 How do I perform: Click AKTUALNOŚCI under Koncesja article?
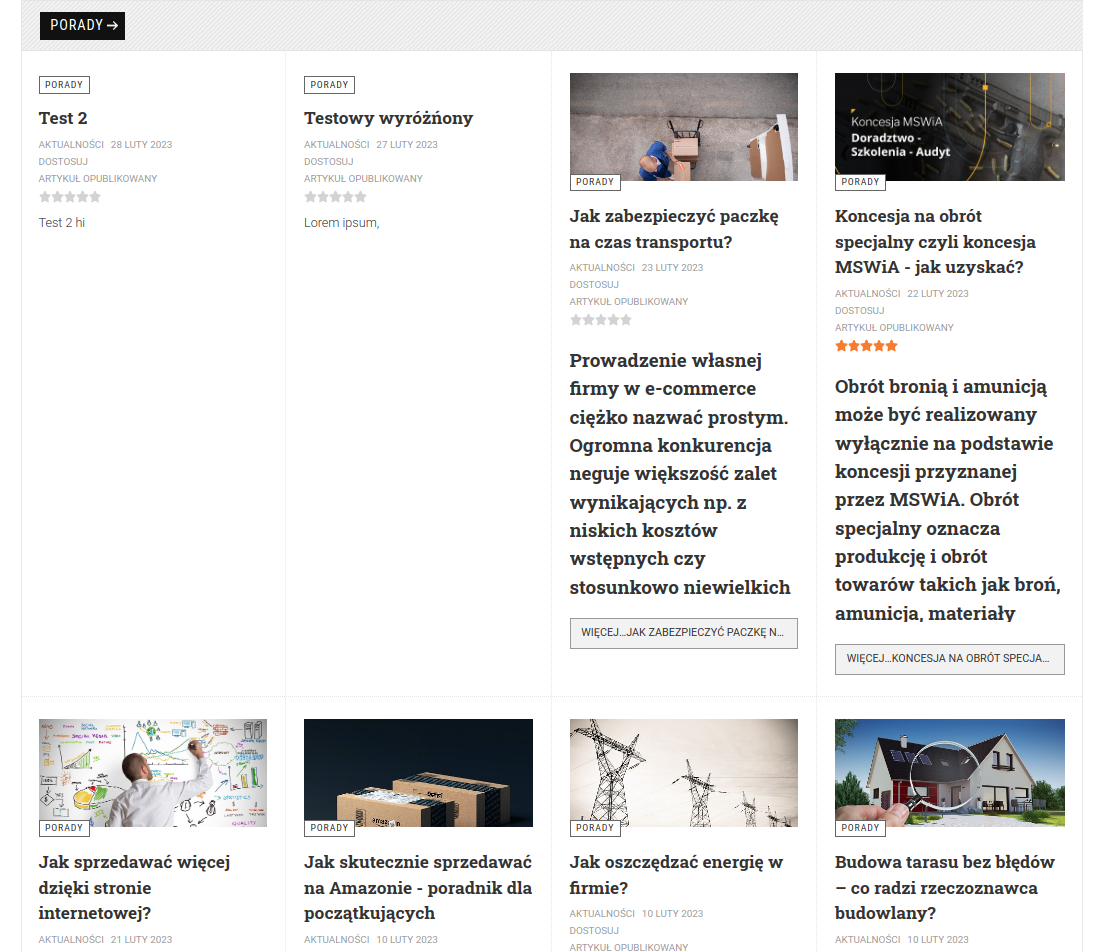pyautogui.click(x=867, y=293)
